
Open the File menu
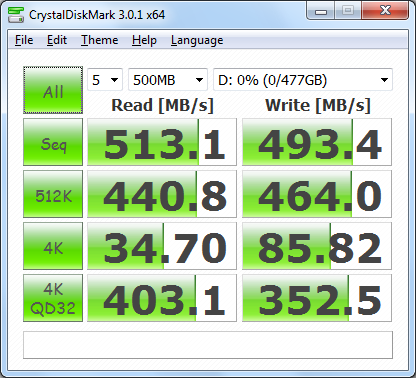24,40
